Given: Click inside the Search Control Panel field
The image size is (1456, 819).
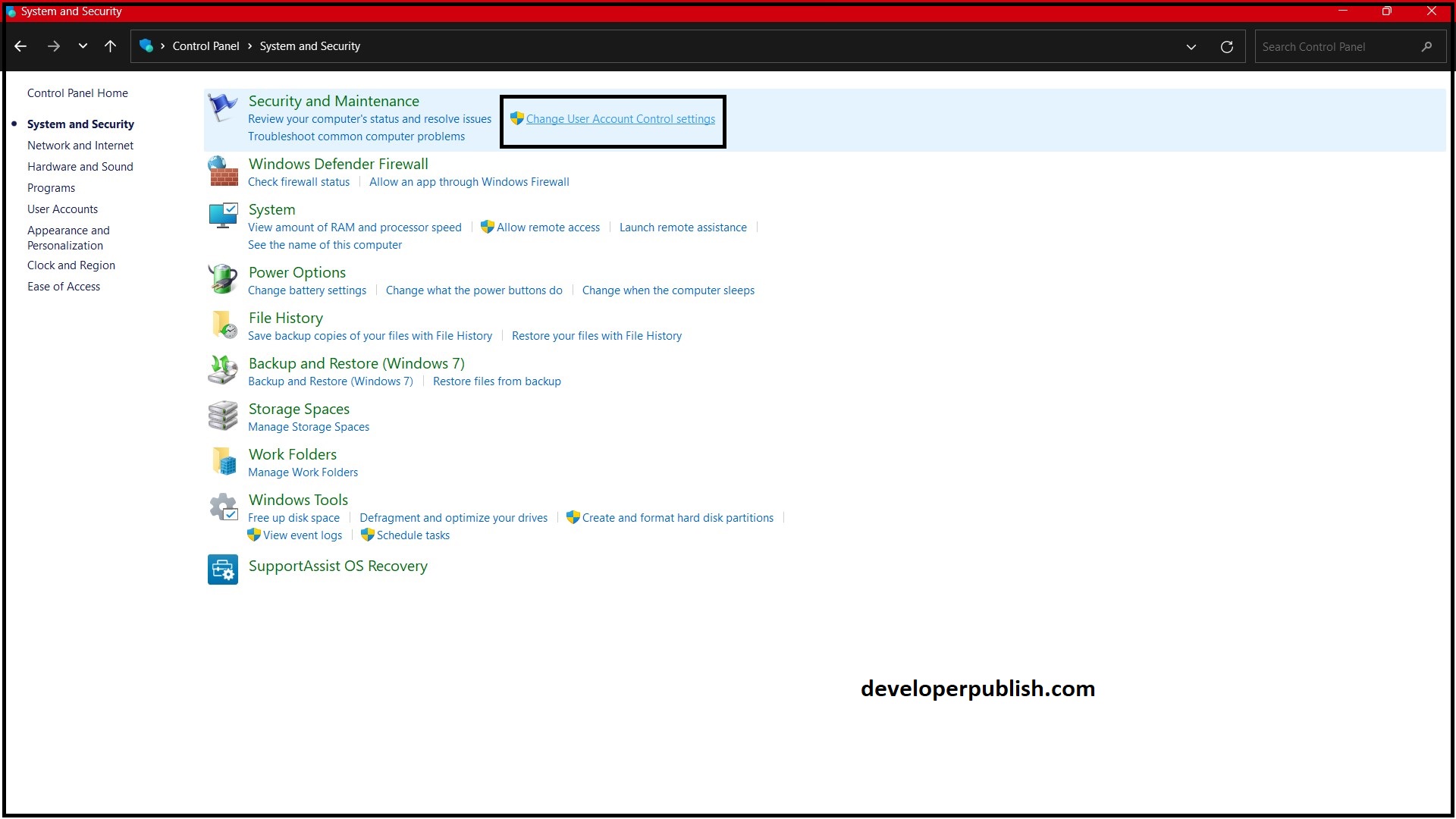Looking at the screenshot, I should pyautogui.click(x=1342, y=46).
